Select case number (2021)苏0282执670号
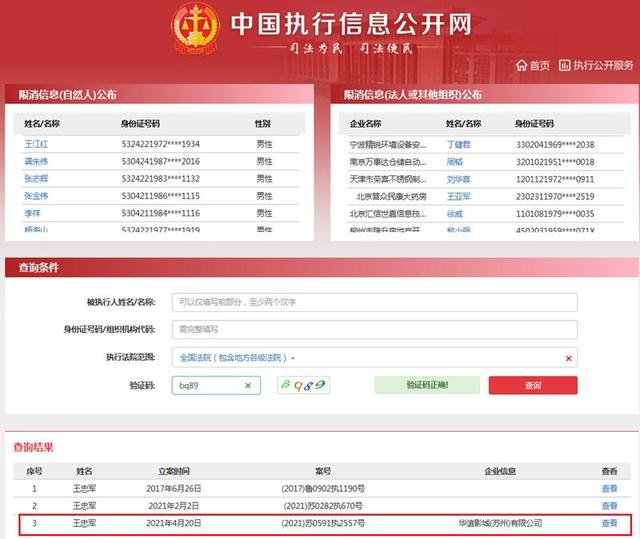The image size is (640, 539). 323,506
